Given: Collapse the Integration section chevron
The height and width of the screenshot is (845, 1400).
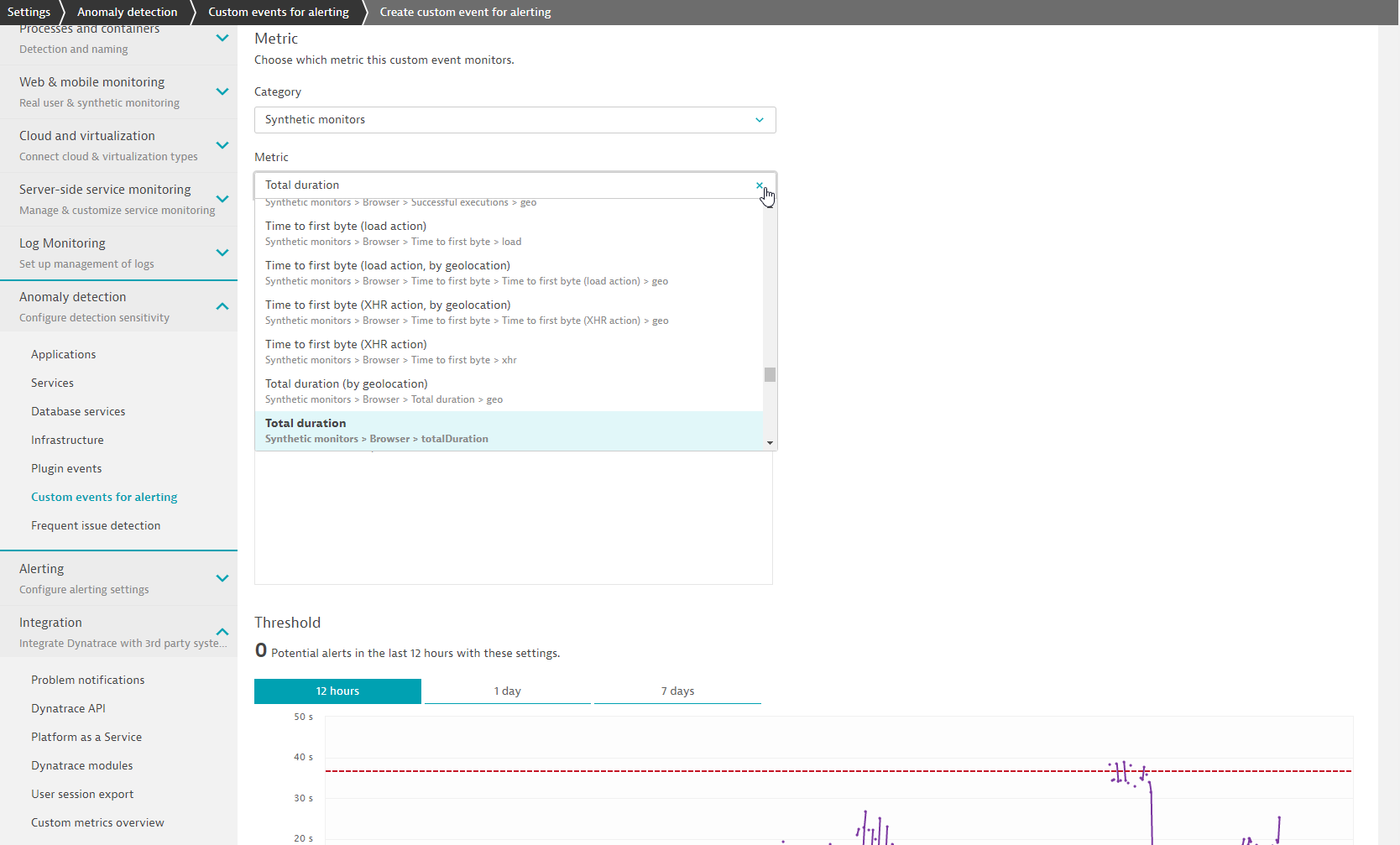Looking at the screenshot, I should pos(222,632).
